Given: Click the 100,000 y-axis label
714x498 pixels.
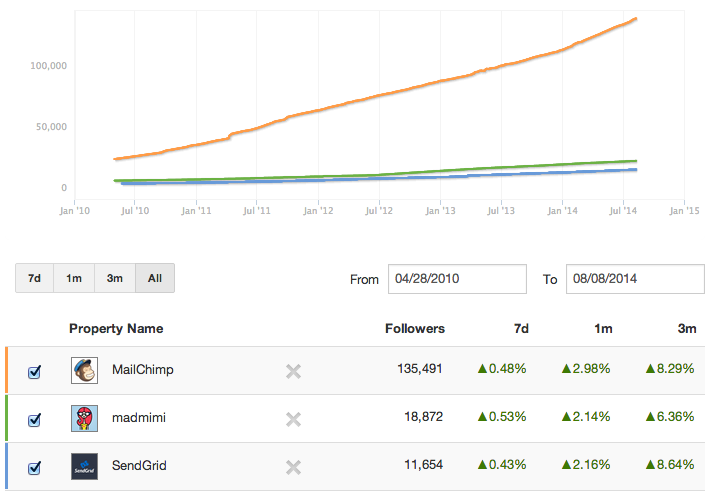Looking at the screenshot, I should click(48, 66).
